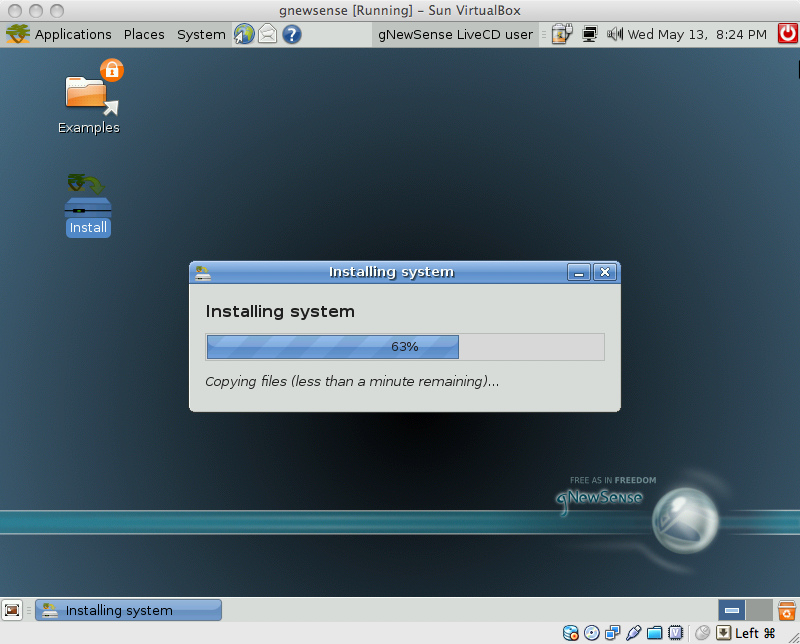Launch the web browser globe icon
The image size is (800, 644).
point(244,34)
